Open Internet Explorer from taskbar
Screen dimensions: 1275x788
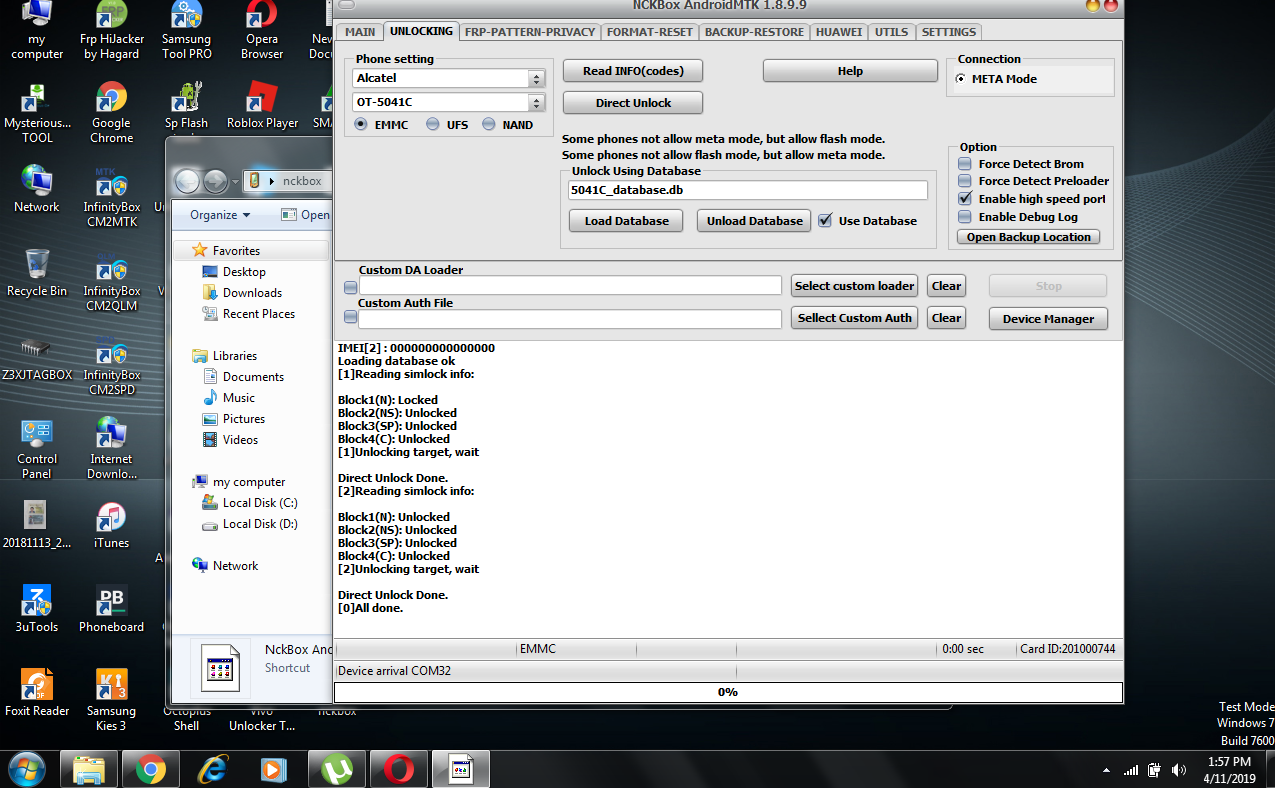pyautogui.click(x=213, y=769)
